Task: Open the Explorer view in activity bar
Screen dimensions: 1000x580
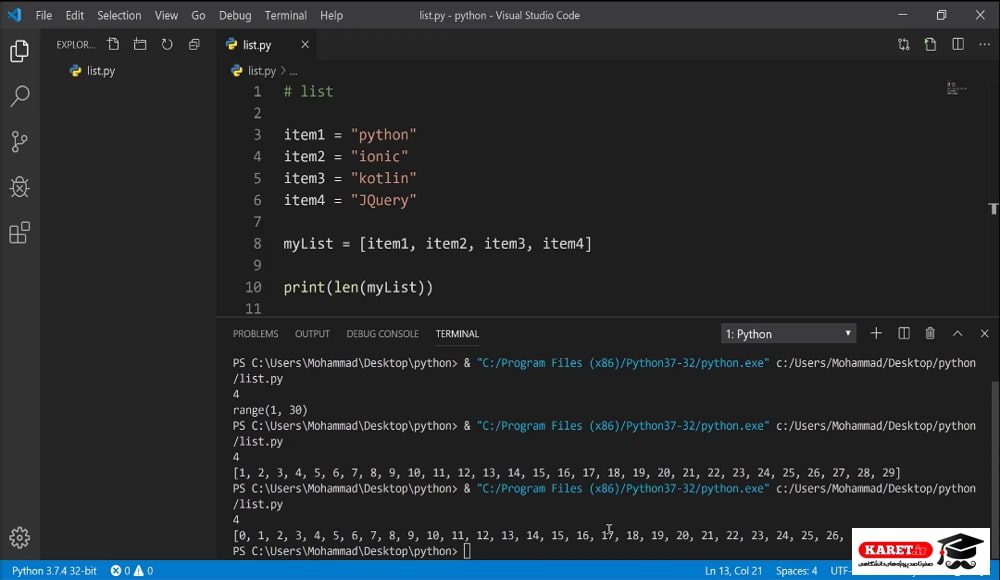Action: [20, 51]
